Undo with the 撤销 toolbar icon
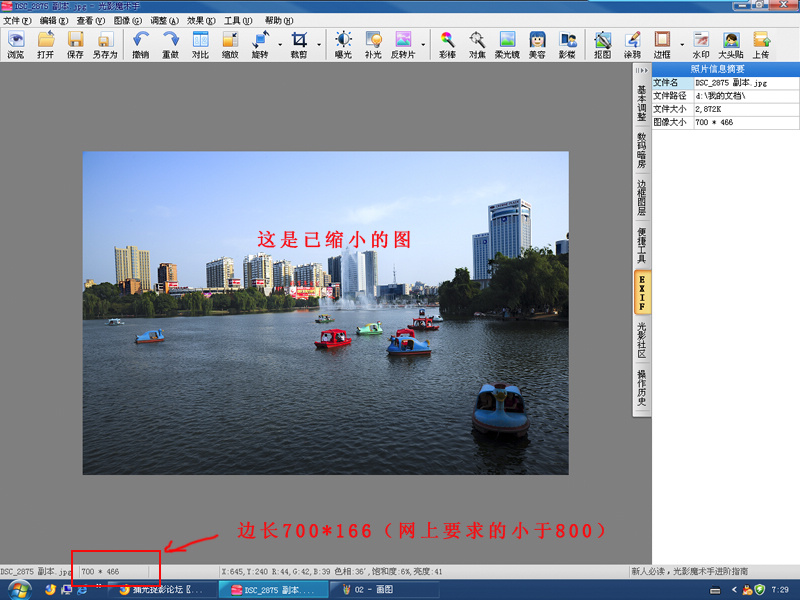This screenshot has width=800, height=600. 140,45
